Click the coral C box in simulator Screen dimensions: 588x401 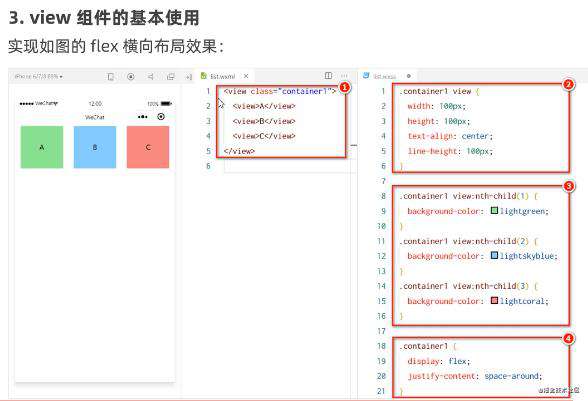[x=148, y=147]
